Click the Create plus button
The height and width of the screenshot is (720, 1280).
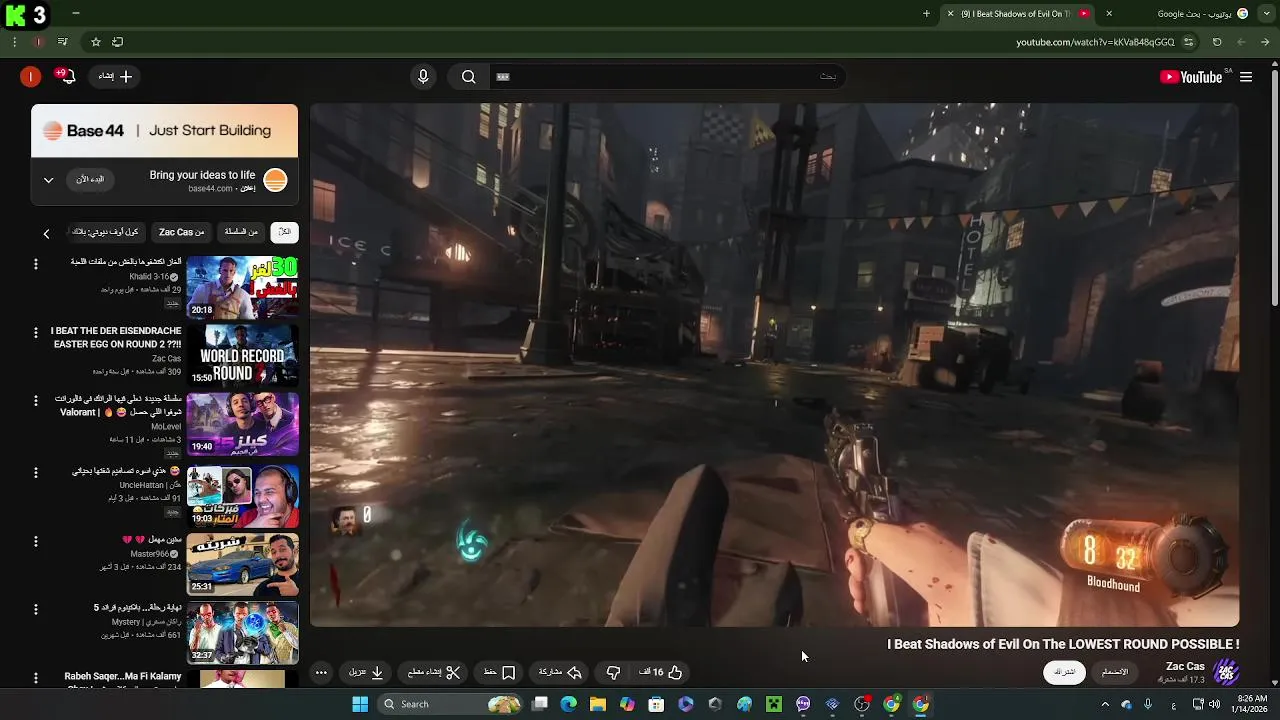point(116,77)
